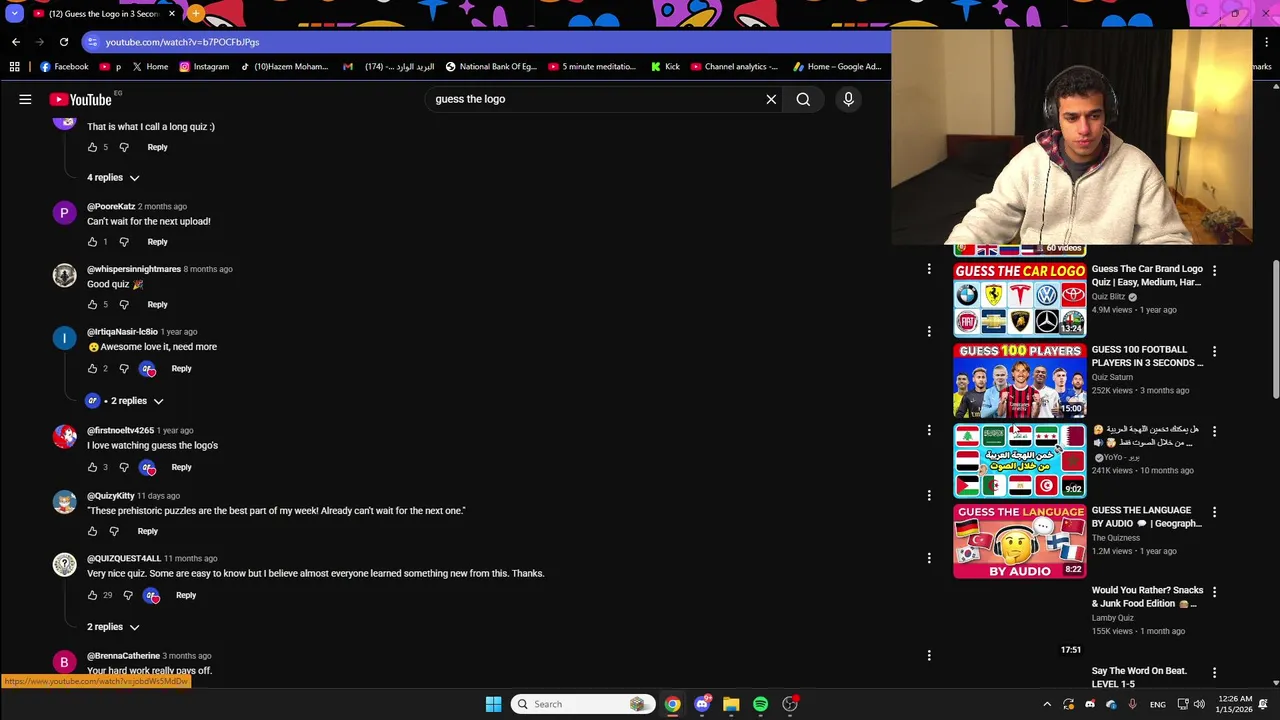Open options menu for GUESS 100 FOOTBALL PLAYERS video

[1214, 352]
